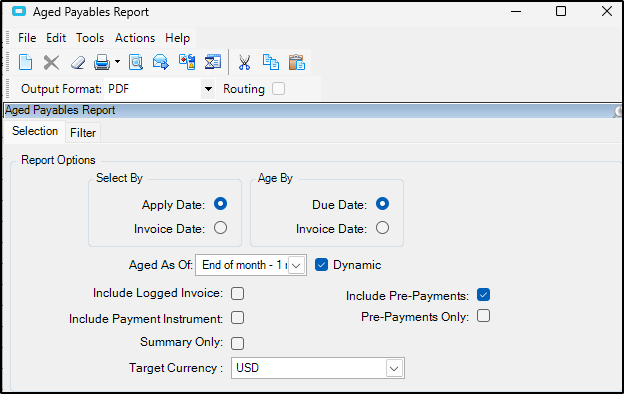Uncheck the Dynamic checkbox
Image resolution: width=624 pixels, height=394 pixels.
coord(321,265)
